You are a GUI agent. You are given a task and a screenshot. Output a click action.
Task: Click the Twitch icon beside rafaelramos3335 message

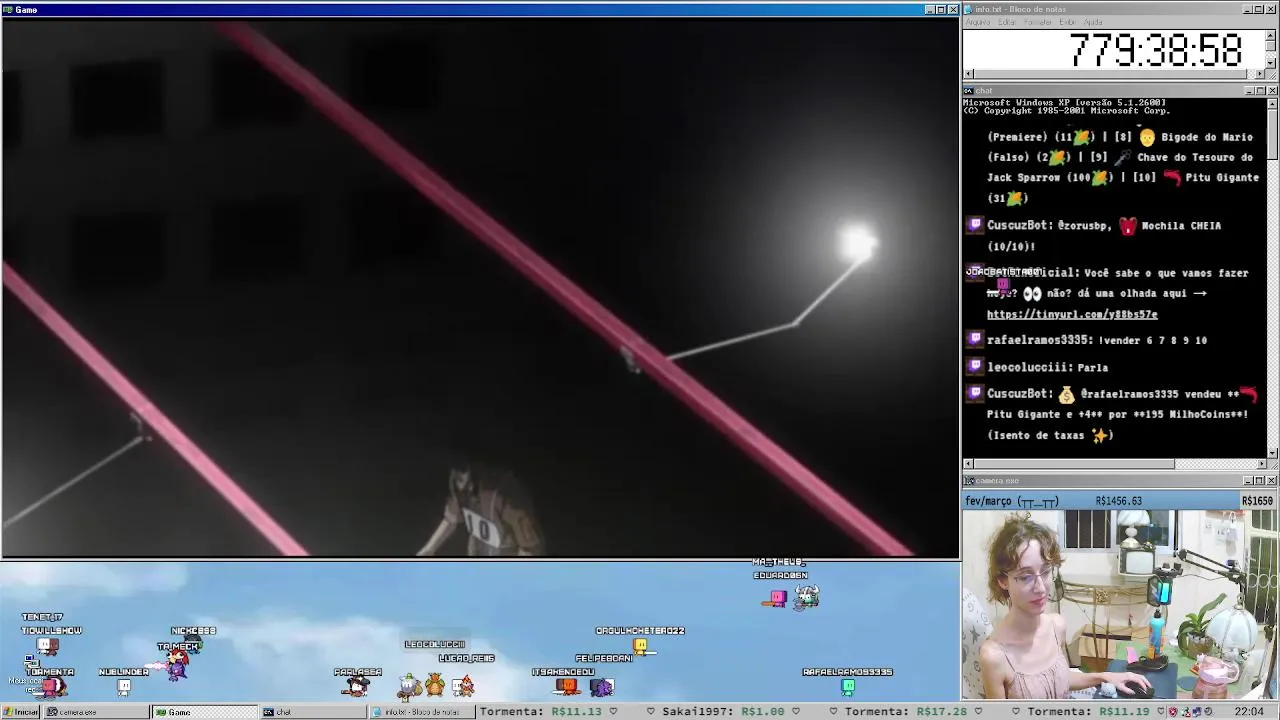point(975,340)
